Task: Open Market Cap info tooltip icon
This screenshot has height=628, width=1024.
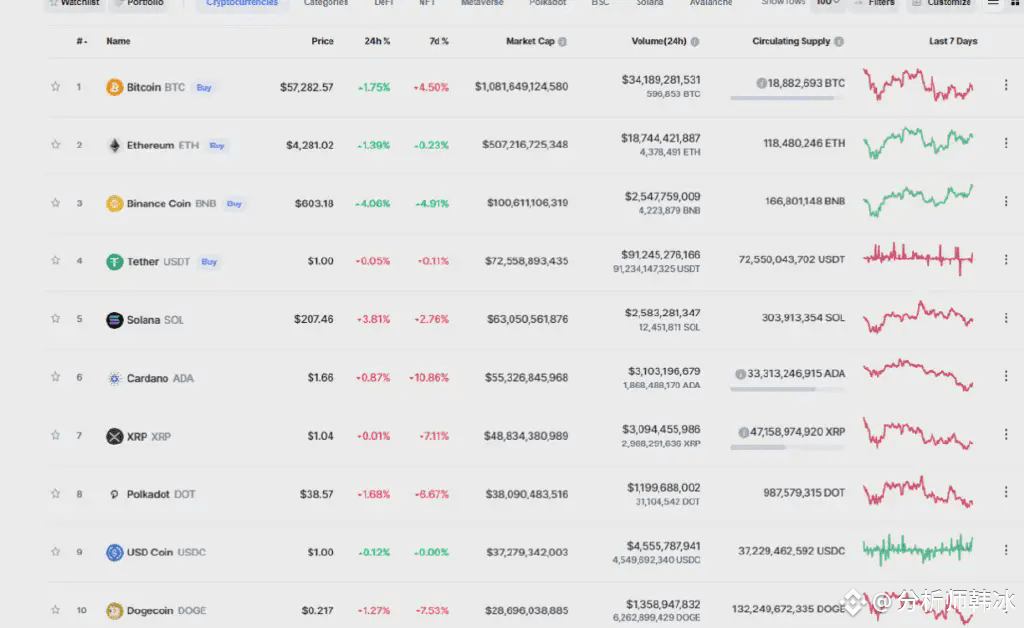Action: coord(562,42)
